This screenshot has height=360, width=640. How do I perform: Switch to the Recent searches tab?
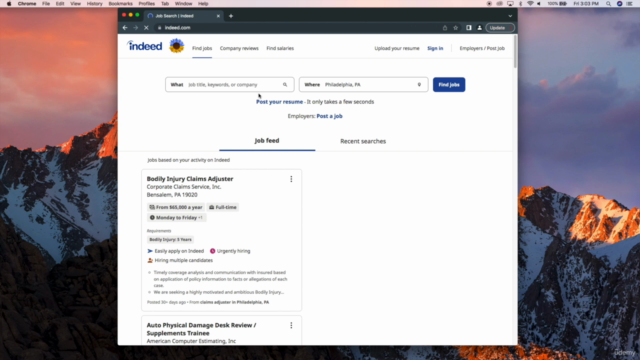point(363,141)
